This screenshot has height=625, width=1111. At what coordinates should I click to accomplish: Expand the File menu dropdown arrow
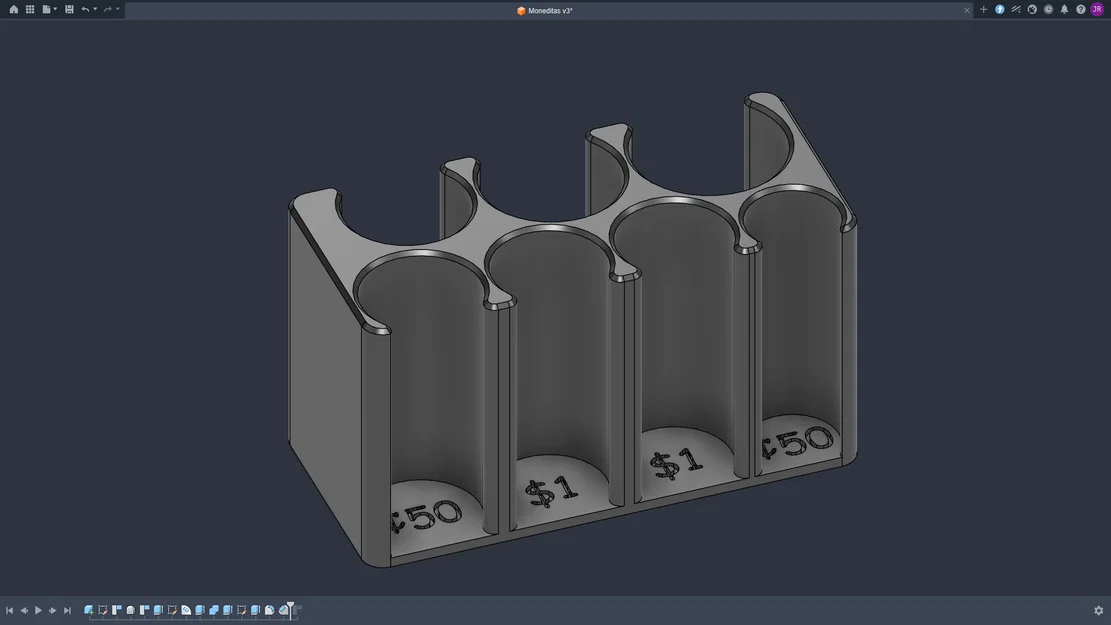[x=55, y=9]
